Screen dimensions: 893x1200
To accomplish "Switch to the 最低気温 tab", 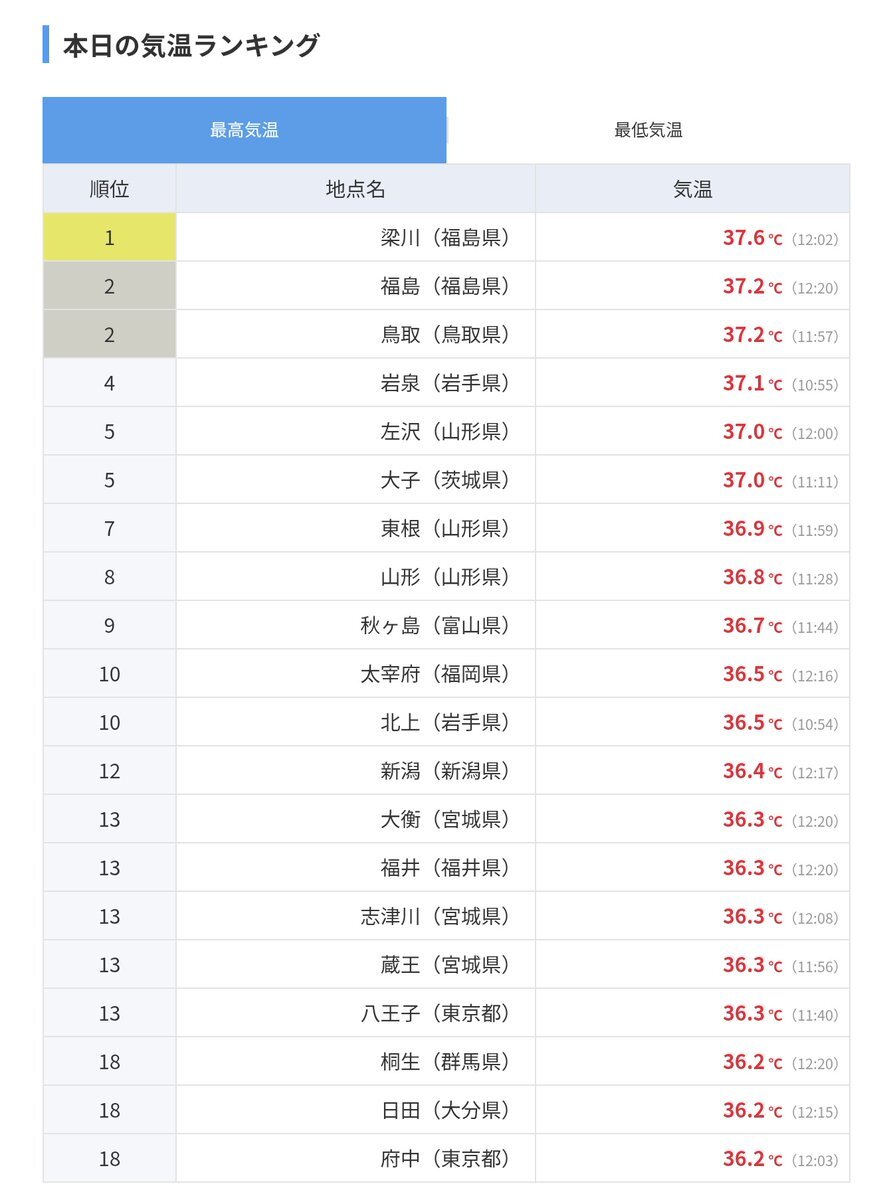I will point(648,130).
